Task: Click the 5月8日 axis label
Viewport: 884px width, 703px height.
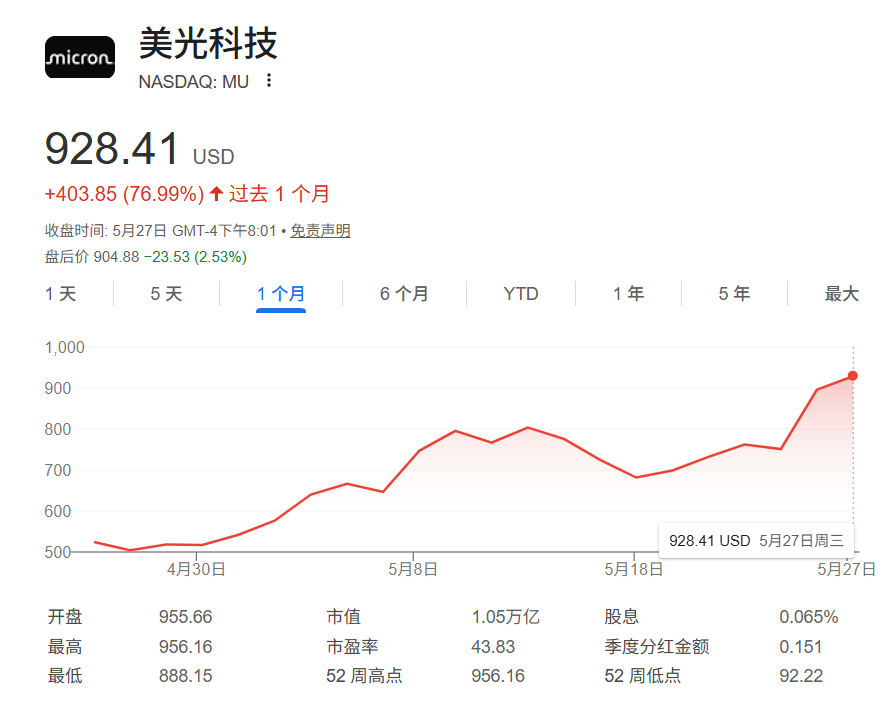Action: tap(413, 569)
